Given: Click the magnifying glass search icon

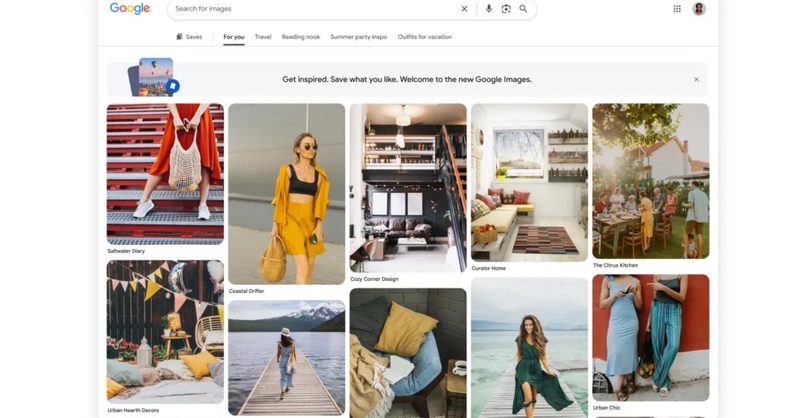Looking at the screenshot, I should (x=523, y=9).
